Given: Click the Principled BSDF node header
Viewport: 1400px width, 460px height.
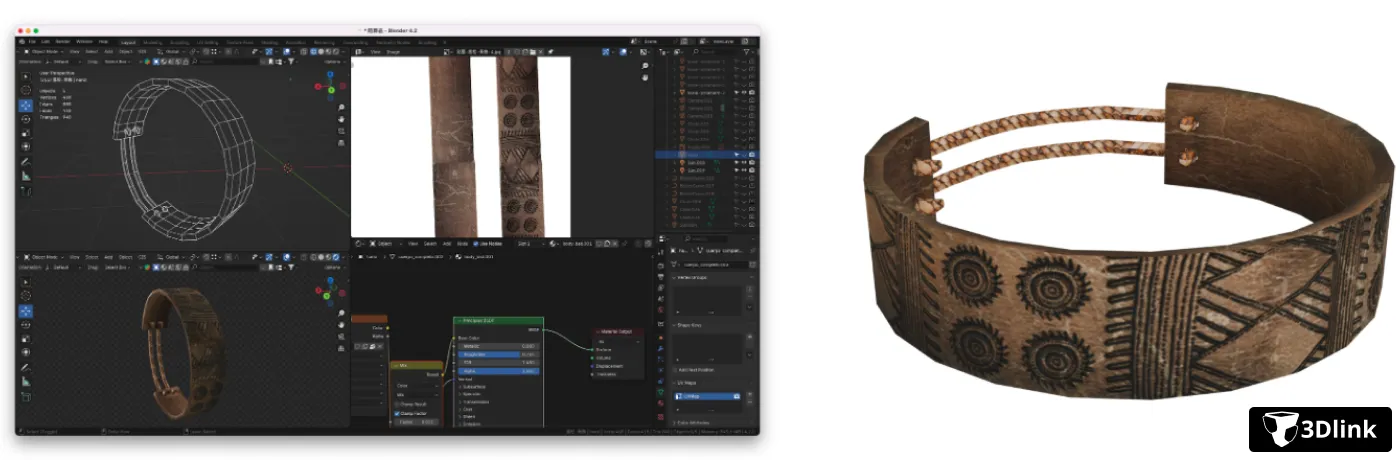Looking at the screenshot, I should coord(498,321).
